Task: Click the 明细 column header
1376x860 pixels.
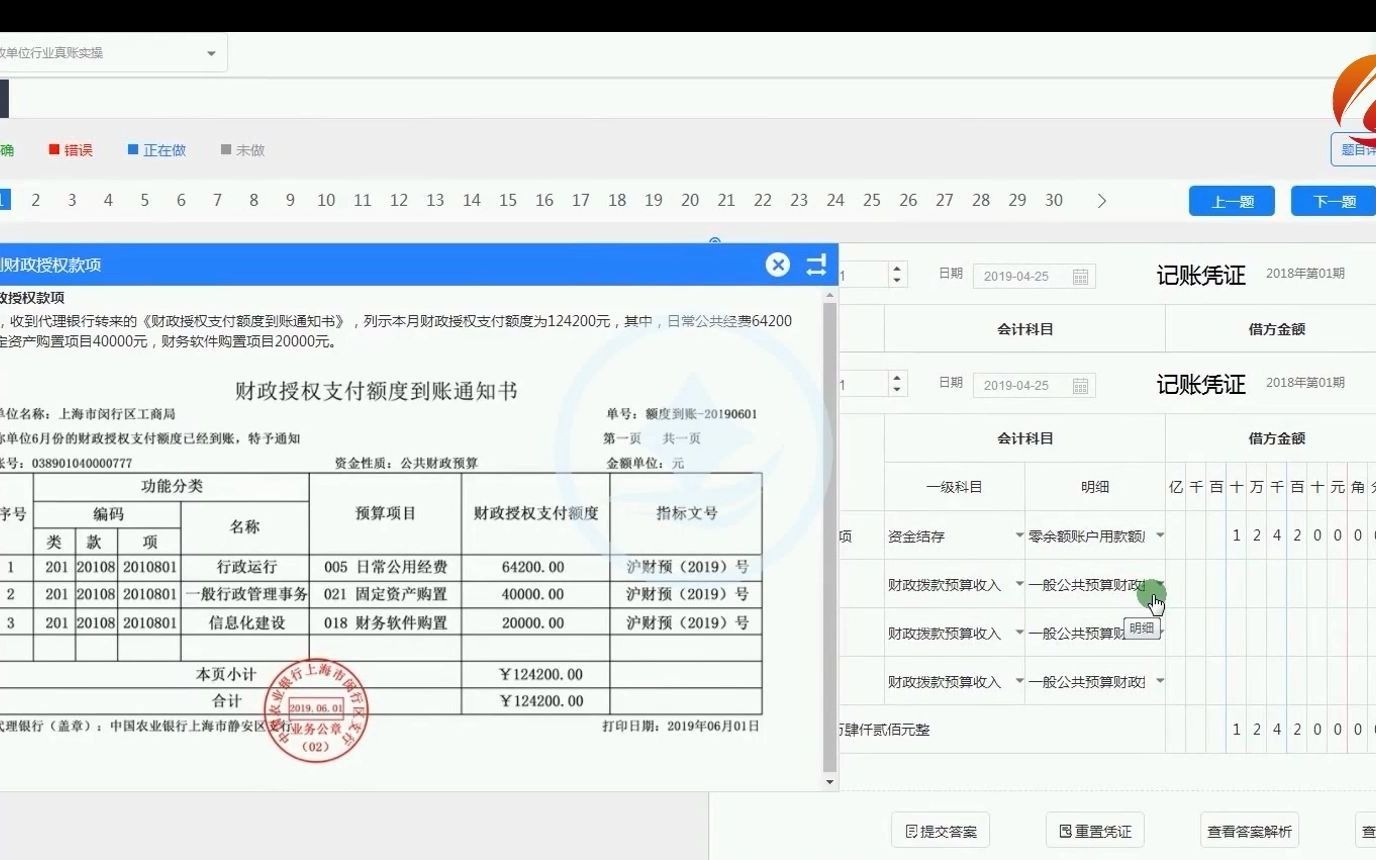Action: tap(1095, 487)
